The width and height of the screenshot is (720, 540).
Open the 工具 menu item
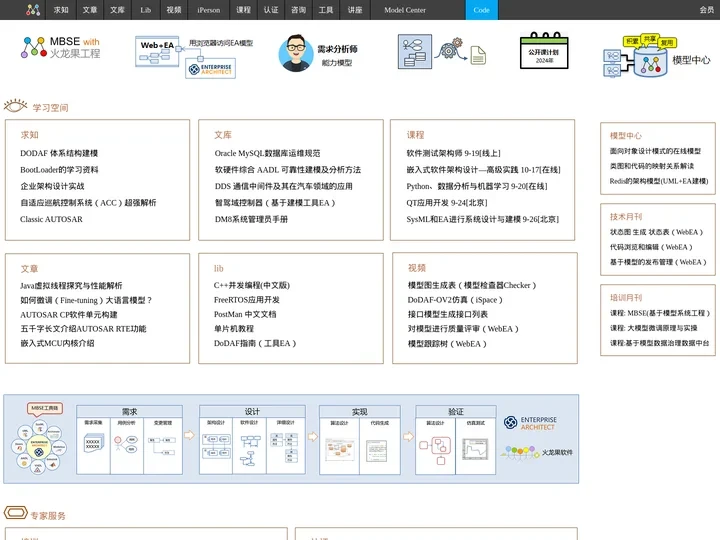(326, 10)
